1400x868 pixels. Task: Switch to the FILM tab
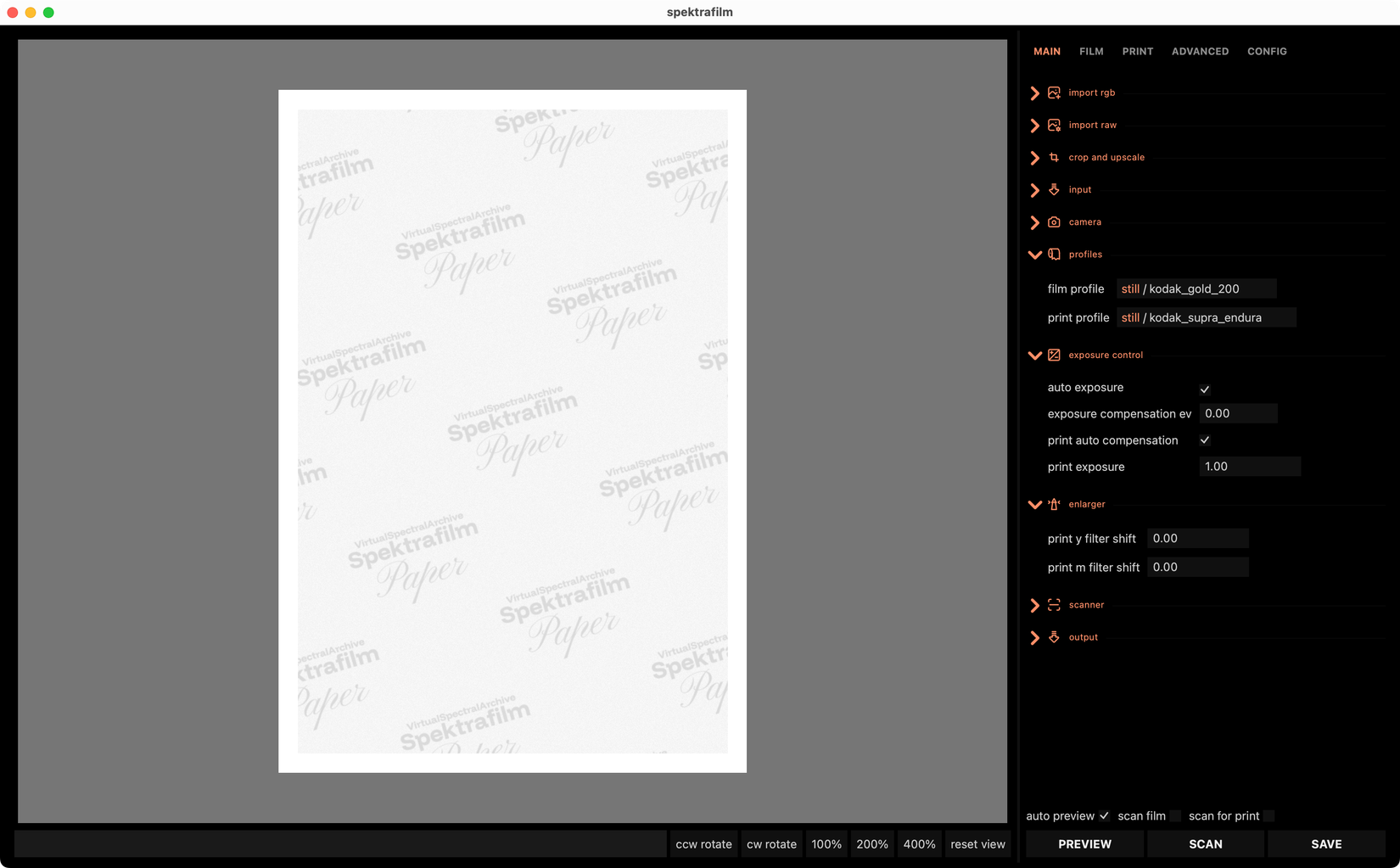tap(1091, 52)
